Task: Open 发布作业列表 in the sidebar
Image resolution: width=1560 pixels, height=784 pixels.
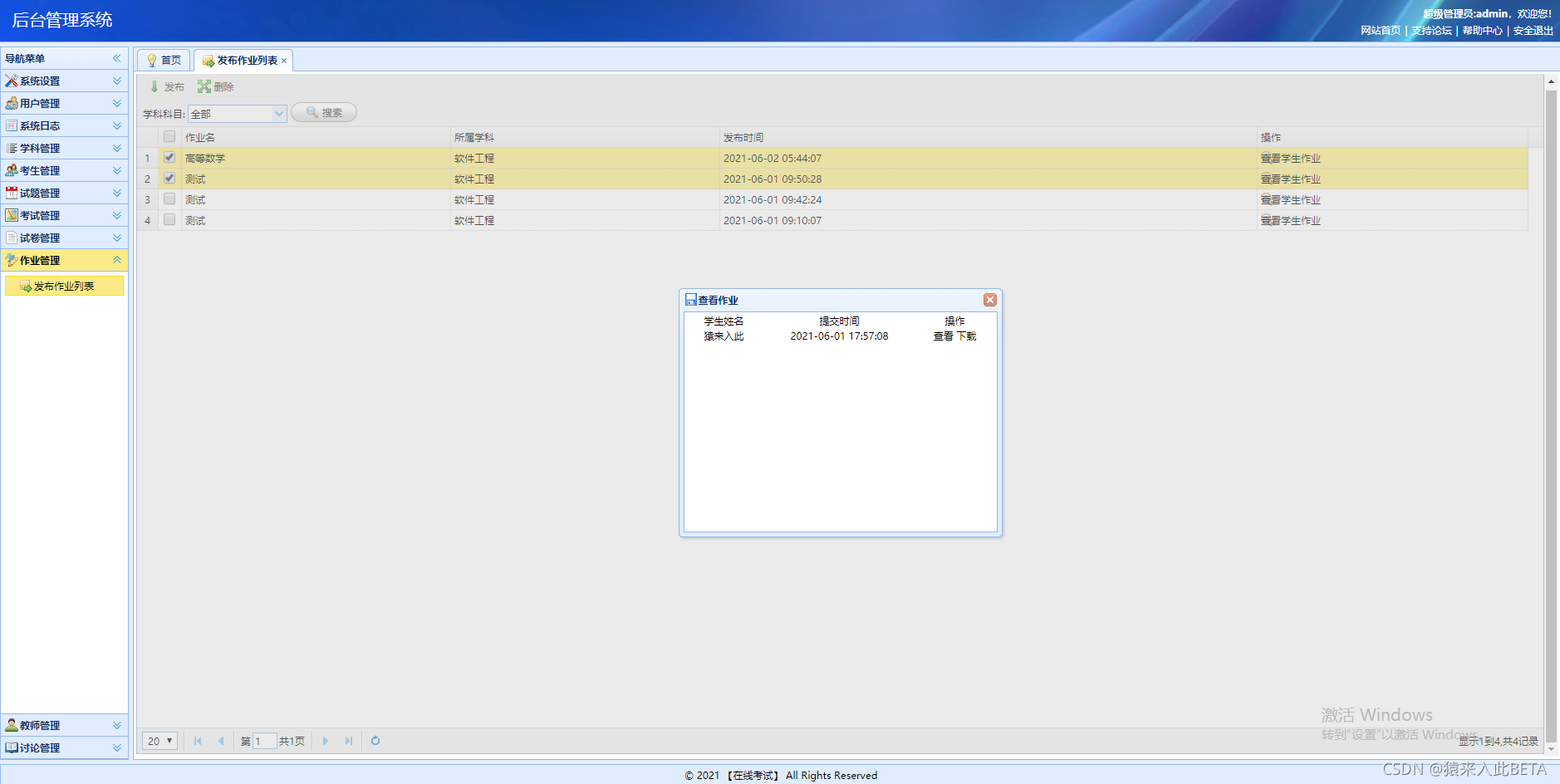Action: [64, 286]
